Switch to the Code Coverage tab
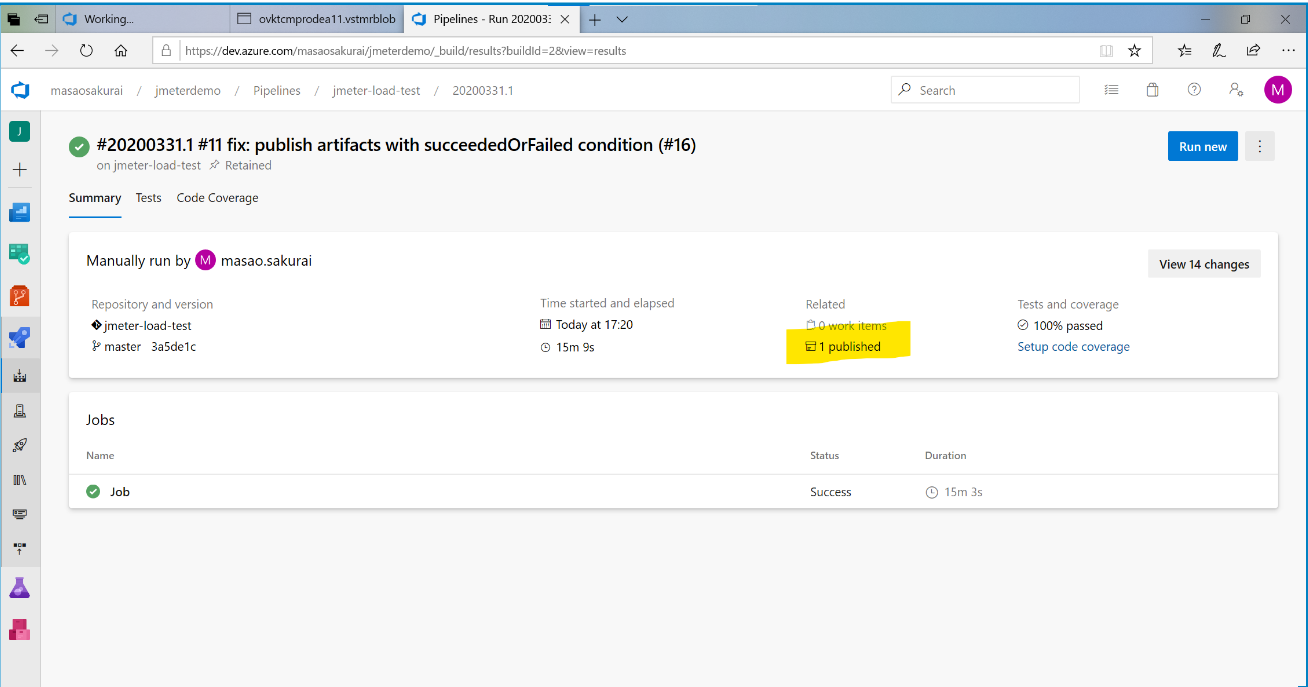The width and height of the screenshot is (1308, 687). point(217,198)
